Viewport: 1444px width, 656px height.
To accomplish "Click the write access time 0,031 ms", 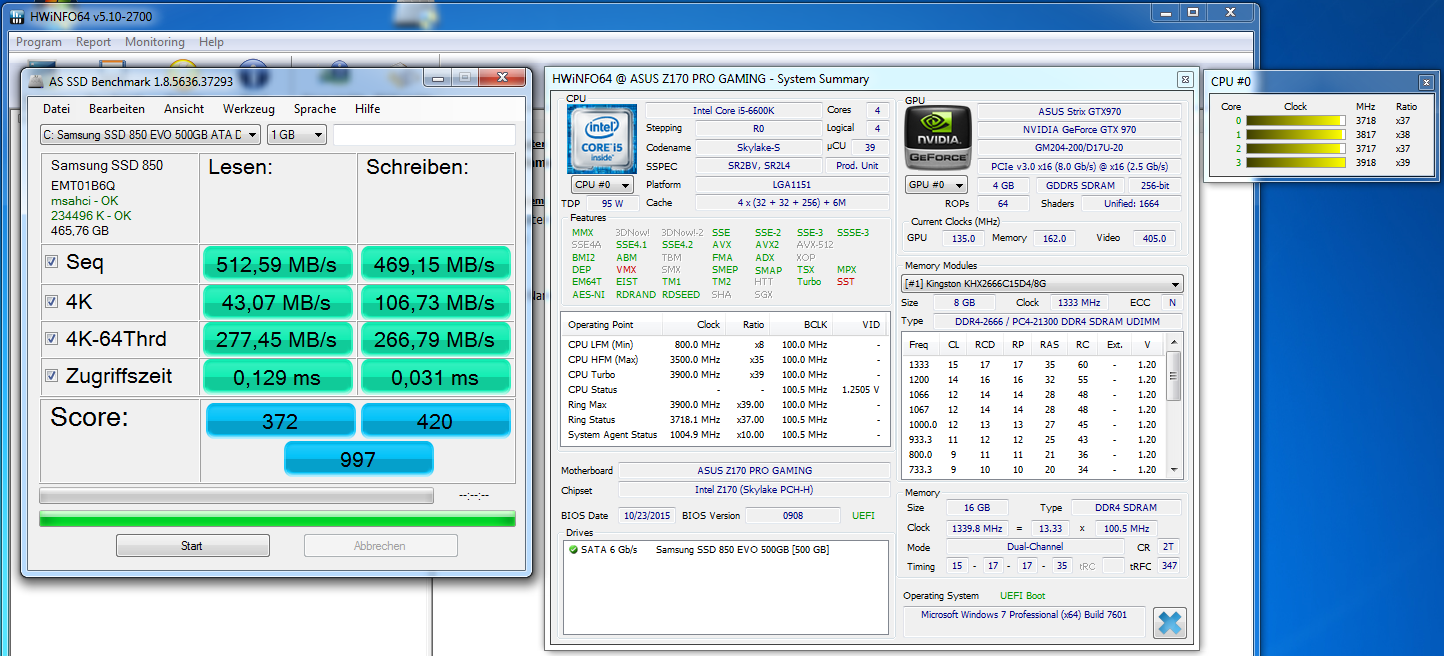I will pyautogui.click(x=435, y=377).
